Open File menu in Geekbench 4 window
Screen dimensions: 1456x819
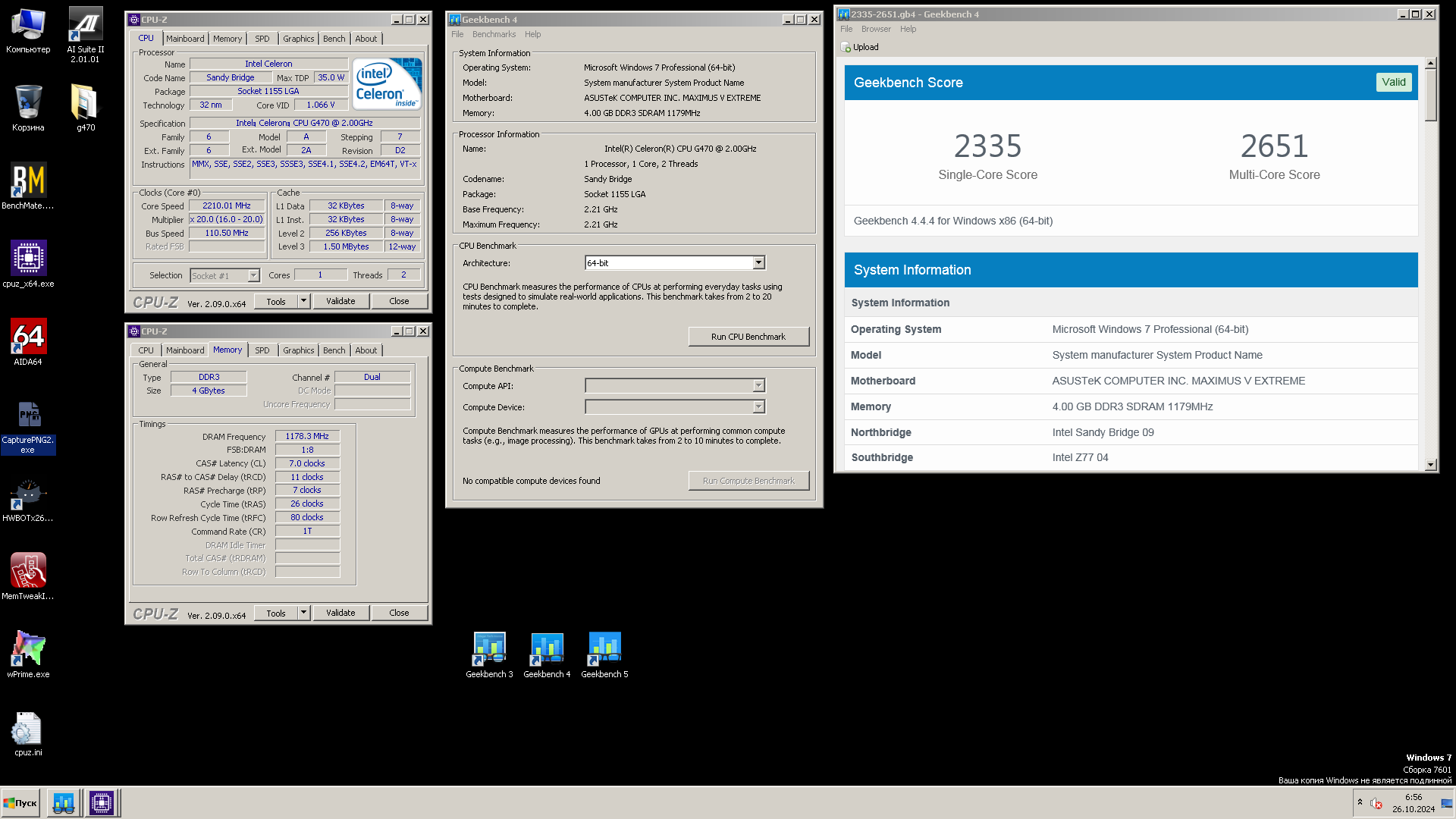(x=457, y=34)
